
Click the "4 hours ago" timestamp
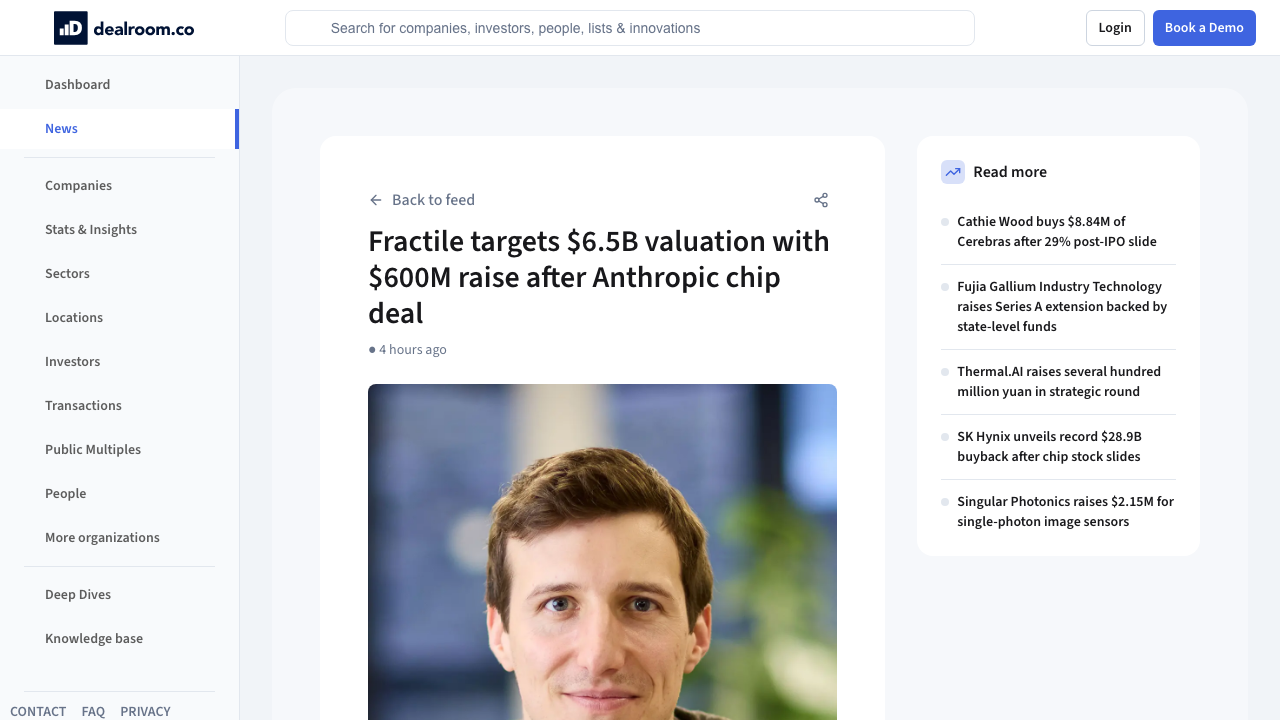[412, 350]
